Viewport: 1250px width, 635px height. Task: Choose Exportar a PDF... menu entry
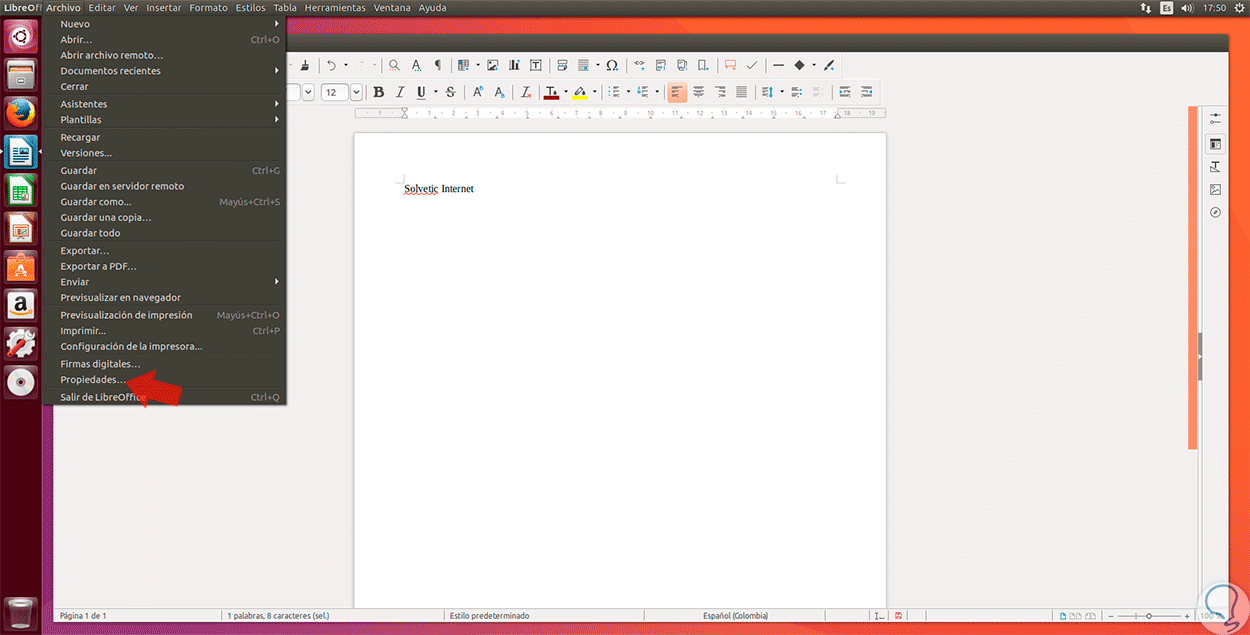pyautogui.click(x=98, y=266)
